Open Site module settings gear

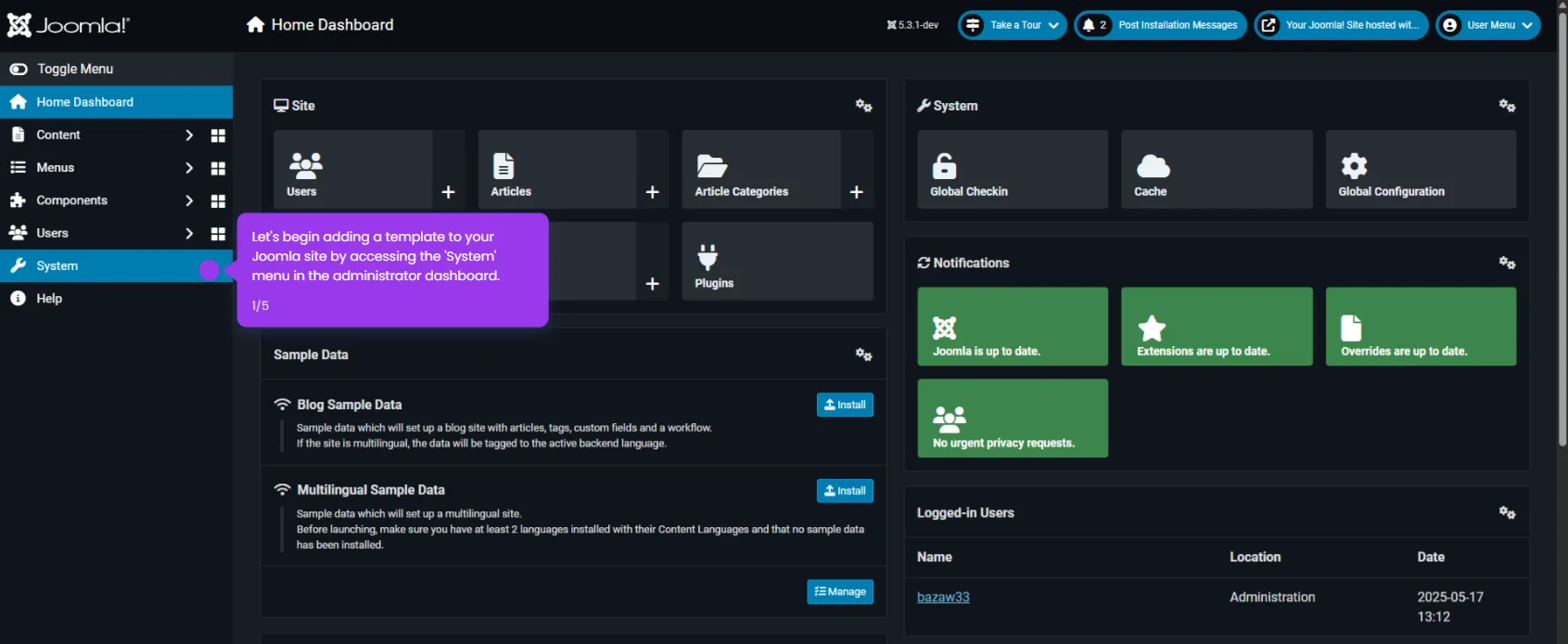pyautogui.click(x=863, y=106)
